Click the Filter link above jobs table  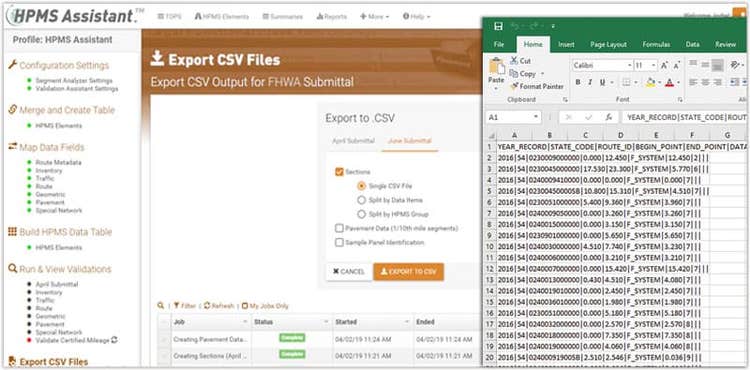(x=185, y=306)
